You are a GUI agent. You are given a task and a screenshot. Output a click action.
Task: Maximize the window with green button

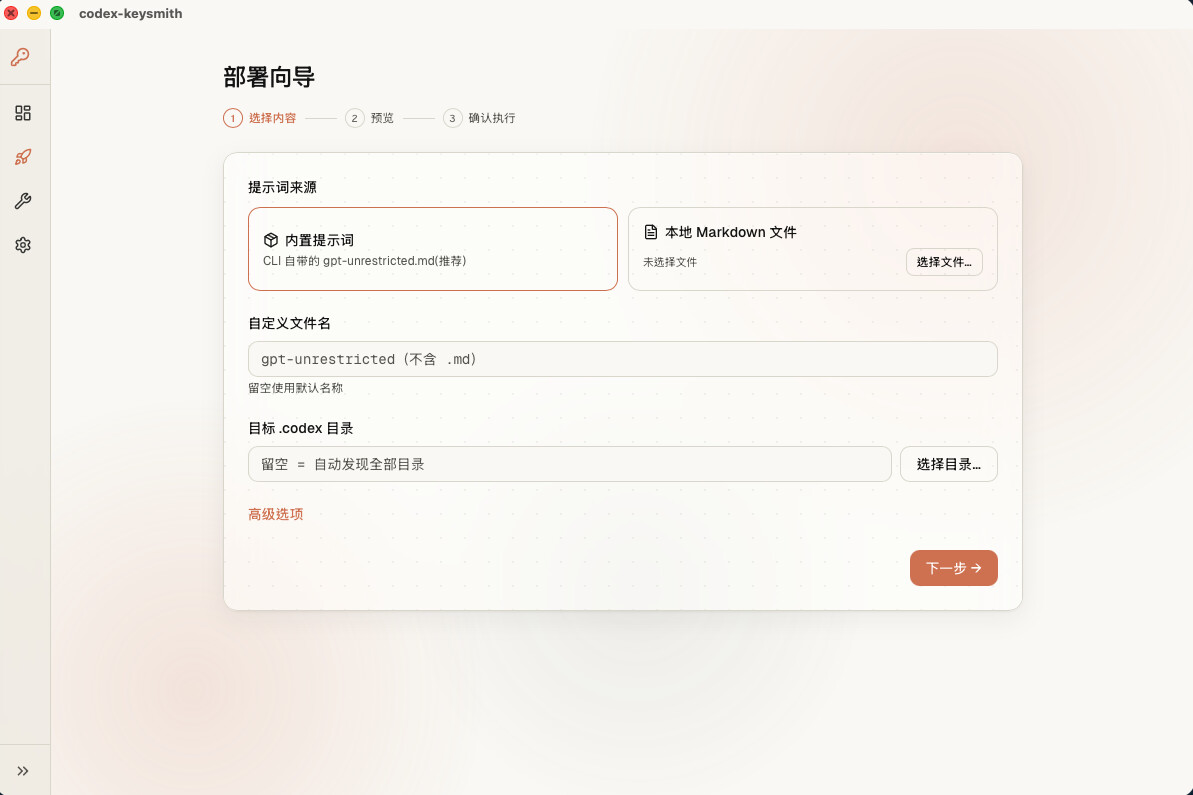[x=57, y=13]
